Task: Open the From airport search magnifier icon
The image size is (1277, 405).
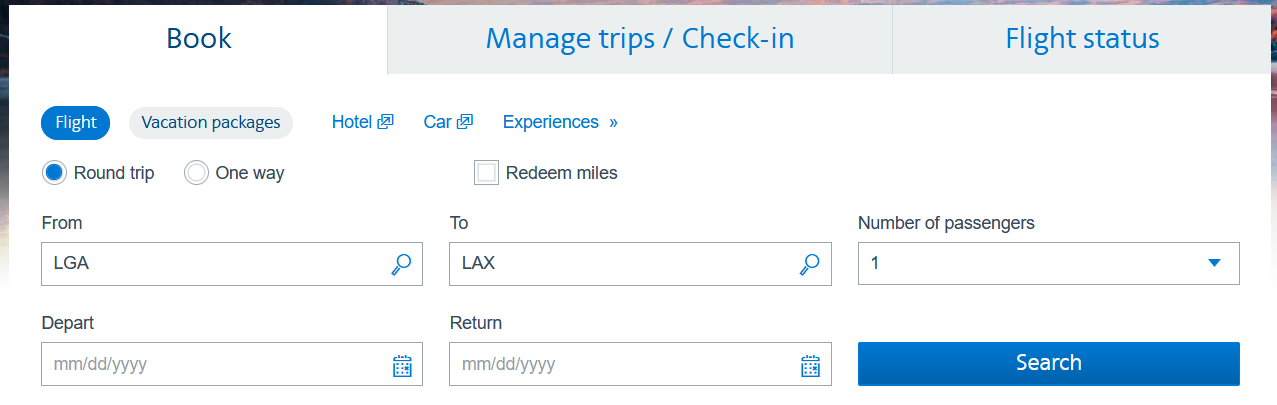Action: (401, 264)
